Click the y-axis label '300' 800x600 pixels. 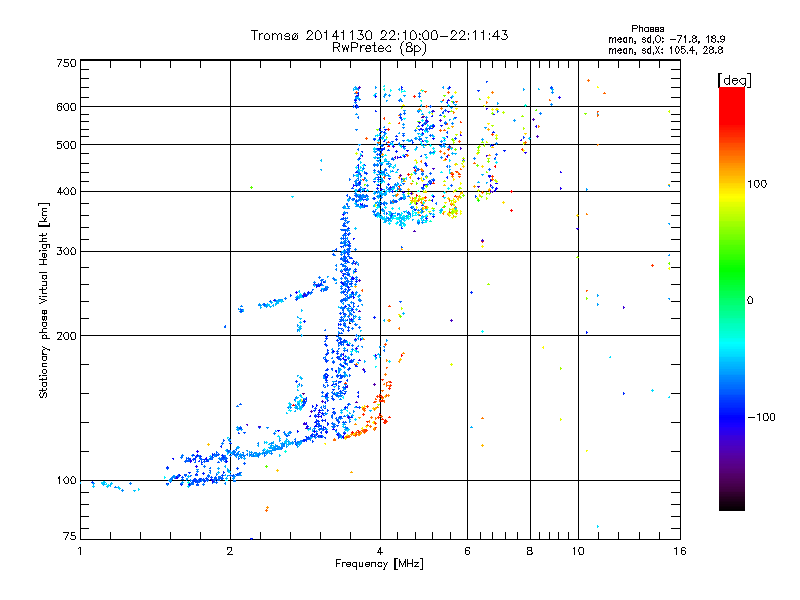(66, 252)
